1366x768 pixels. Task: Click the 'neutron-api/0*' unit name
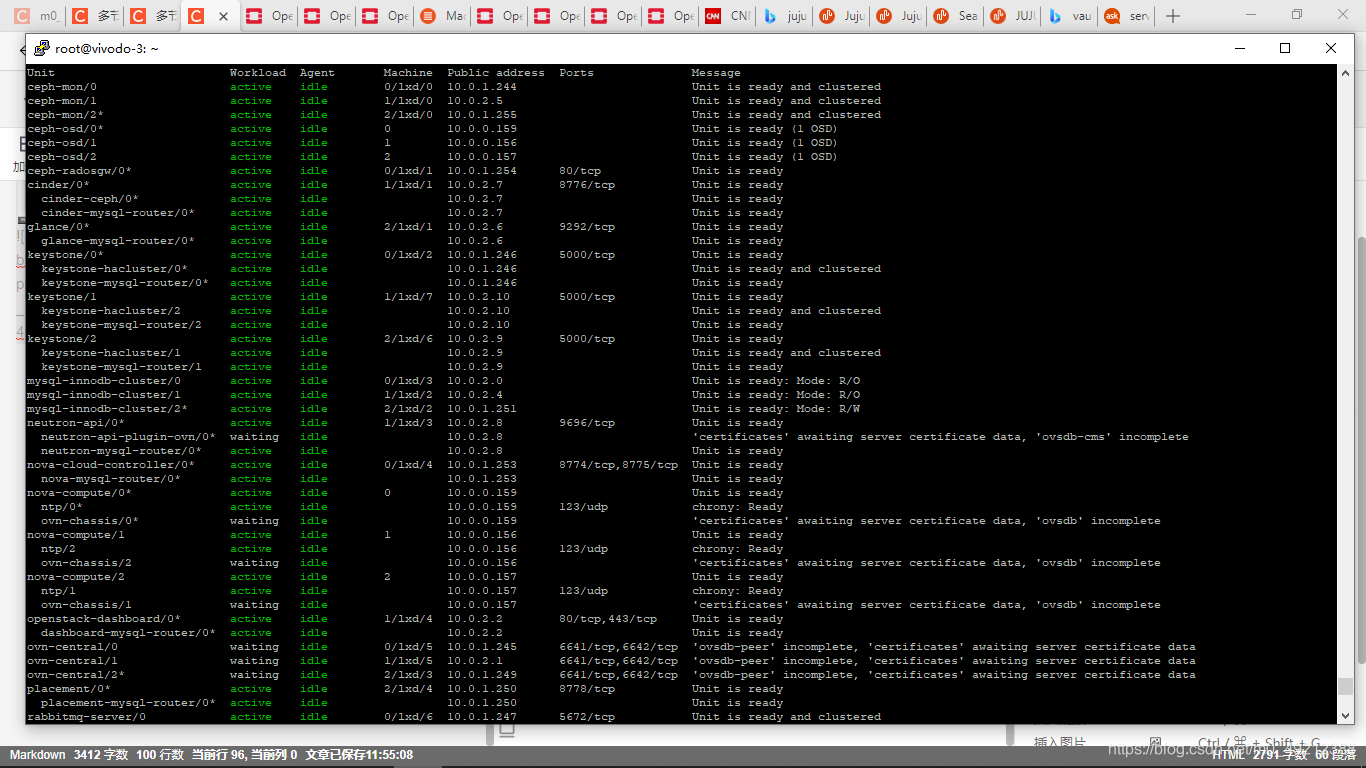(x=76, y=423)
